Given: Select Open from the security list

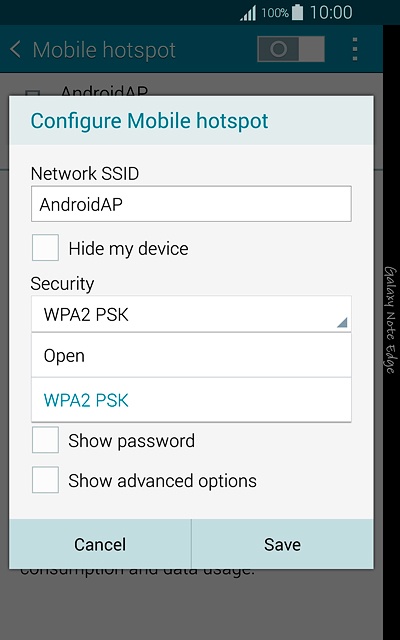Looking at the screenshot, I should click(x=191, y=355).
